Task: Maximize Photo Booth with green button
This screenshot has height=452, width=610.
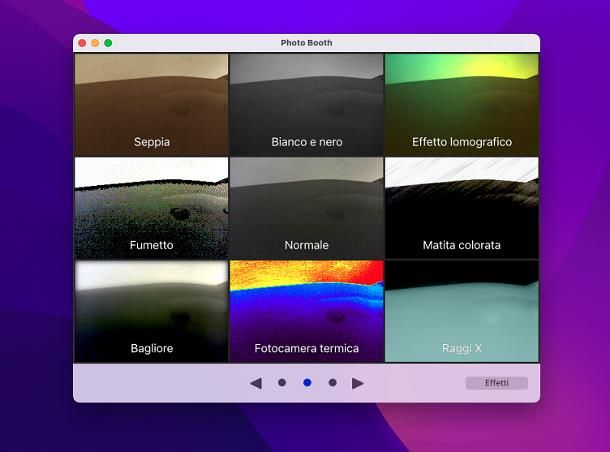Action: point(108,43)
